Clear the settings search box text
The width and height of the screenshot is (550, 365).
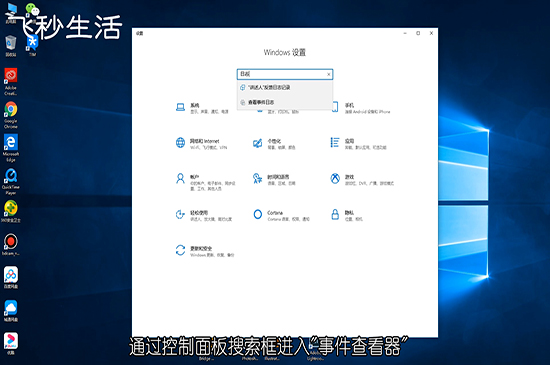click(329, 74)
